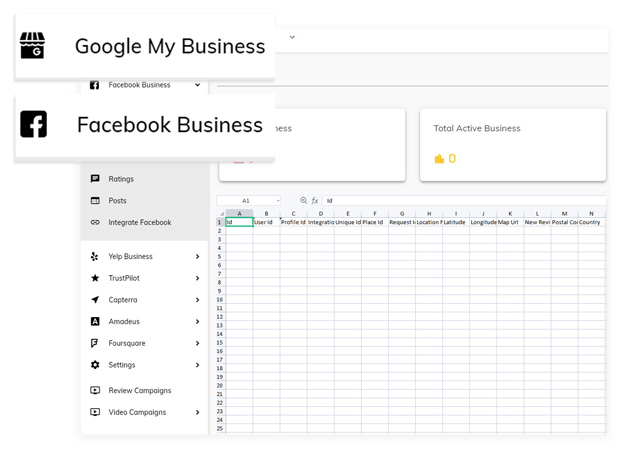Image resolution: width=624 pixels, height=452 pixels.
Task: Open the dropdown chevron in the top bar
Action: click(292, 37)
